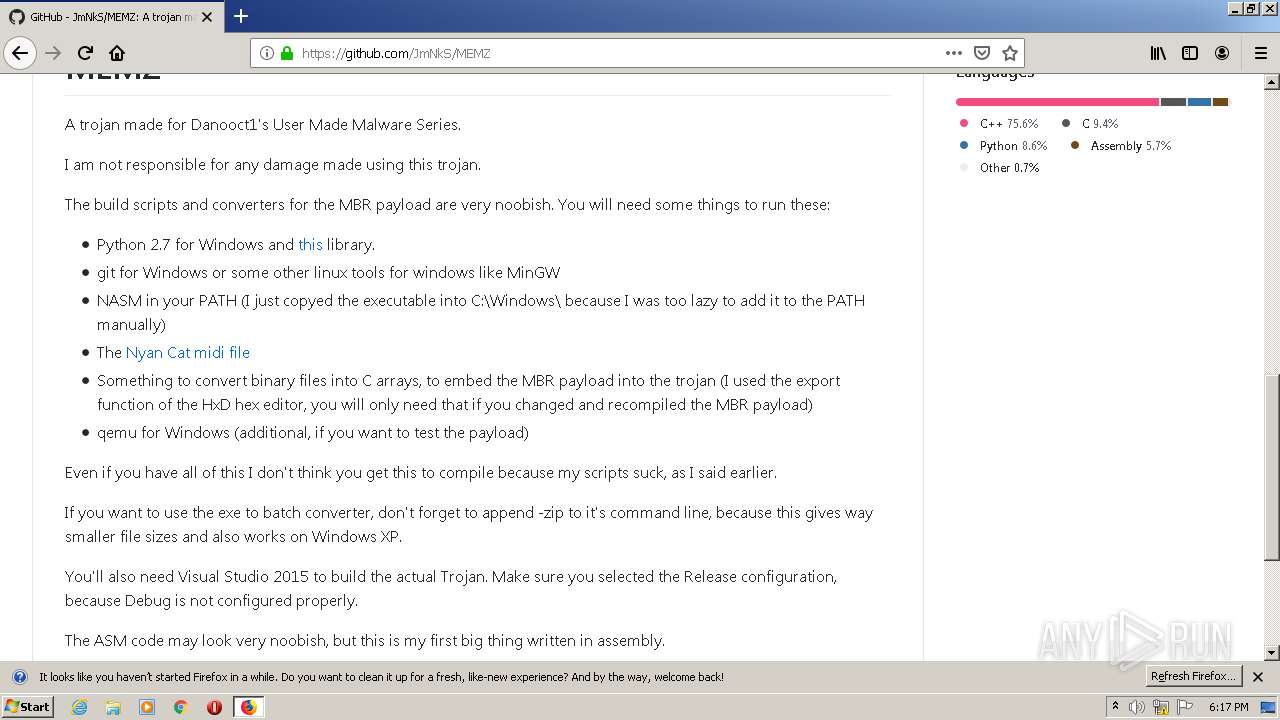View the secure connection padlock
The image size is (1280, 720).
(287, 53)
